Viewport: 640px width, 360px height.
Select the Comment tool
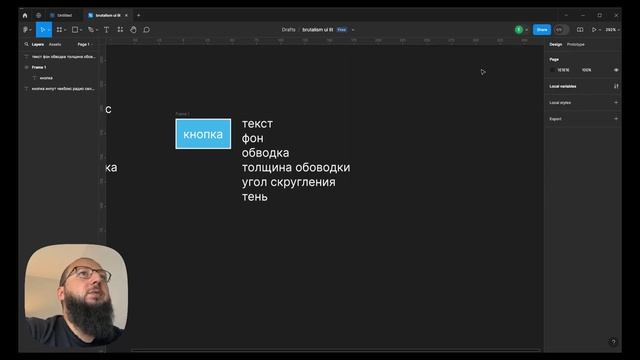point(147,30)
